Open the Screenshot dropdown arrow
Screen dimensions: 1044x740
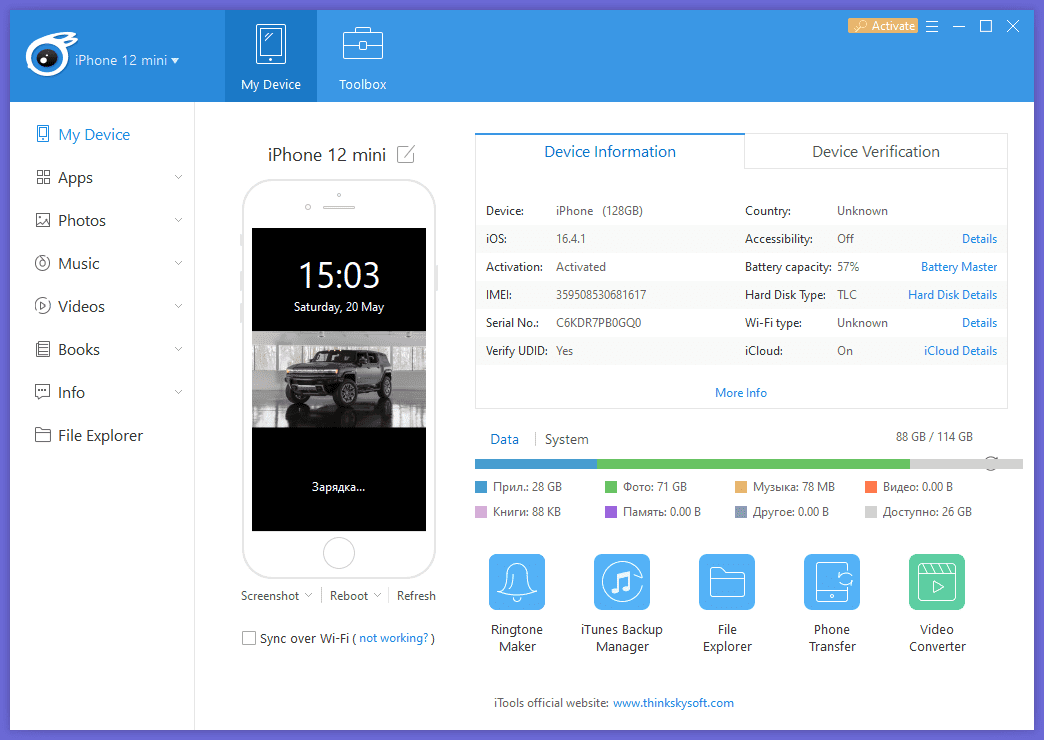(x=308, y=595)
